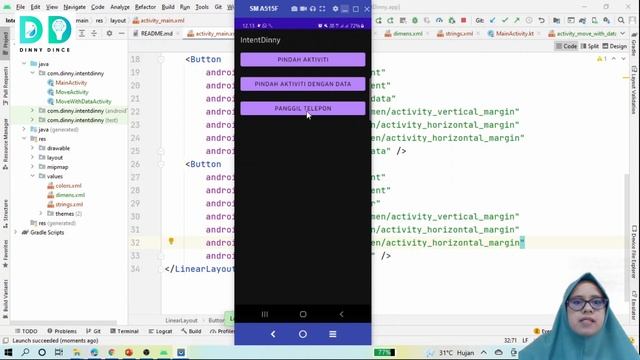This screenshot has height=360, width=640.
Task: Click the Profiler gauge icon in toolbar
Action: click(x=439, y=20)
